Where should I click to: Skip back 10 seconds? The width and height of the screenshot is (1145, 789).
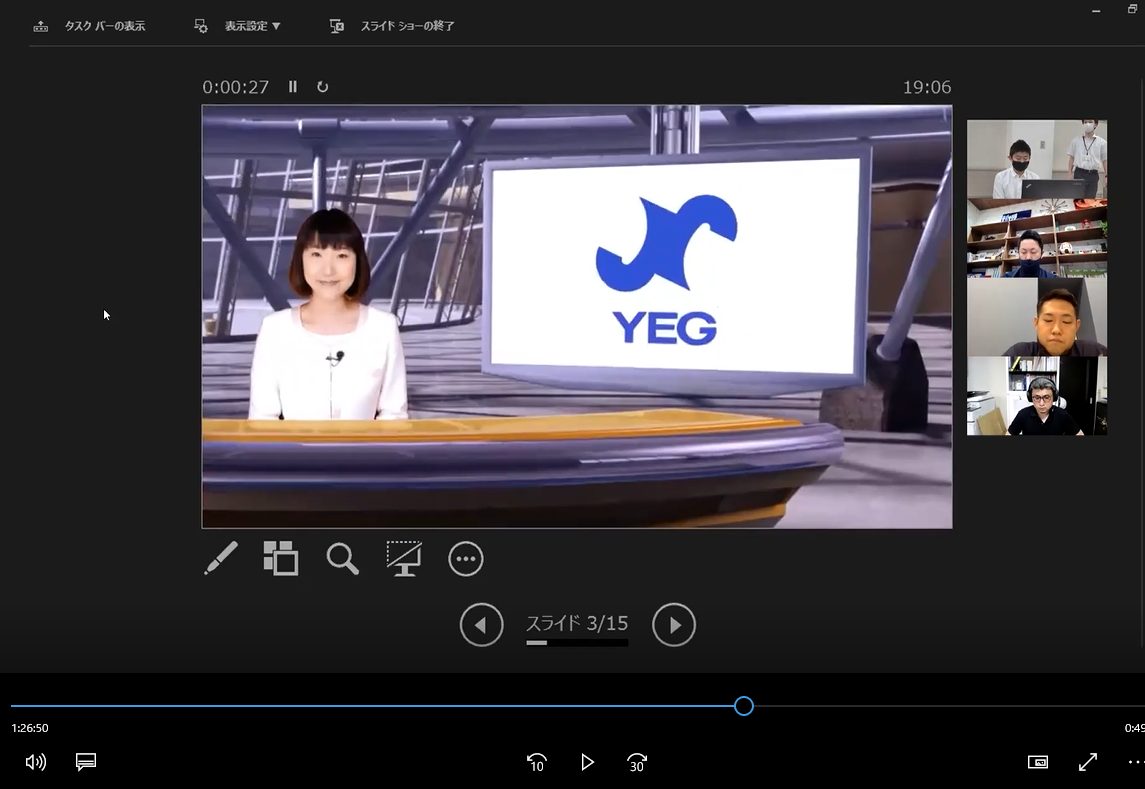click(537, 763)
